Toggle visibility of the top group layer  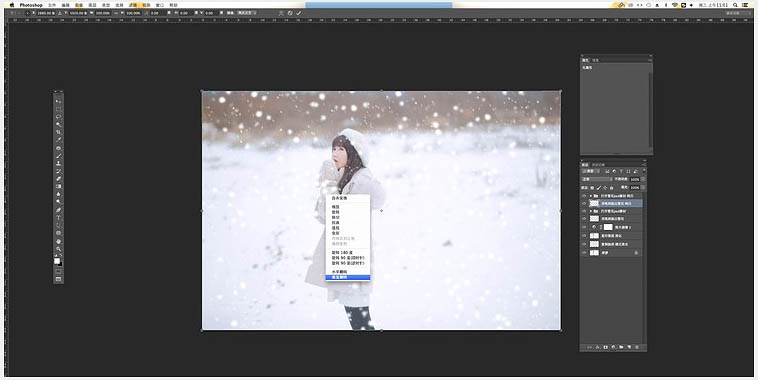(x=584, y=196)
